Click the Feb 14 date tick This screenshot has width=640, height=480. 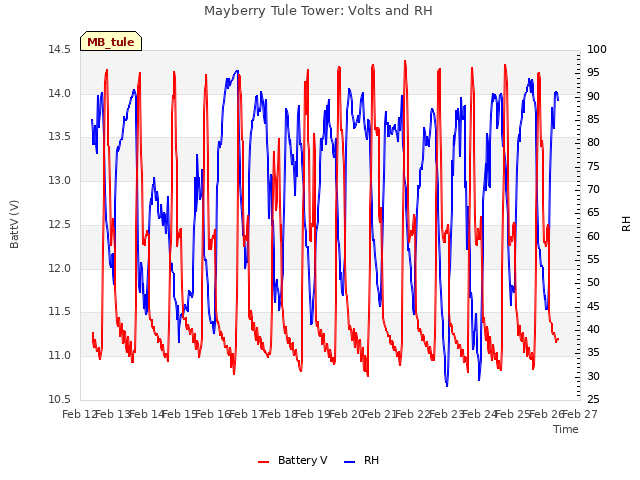[x=146, y=415]
